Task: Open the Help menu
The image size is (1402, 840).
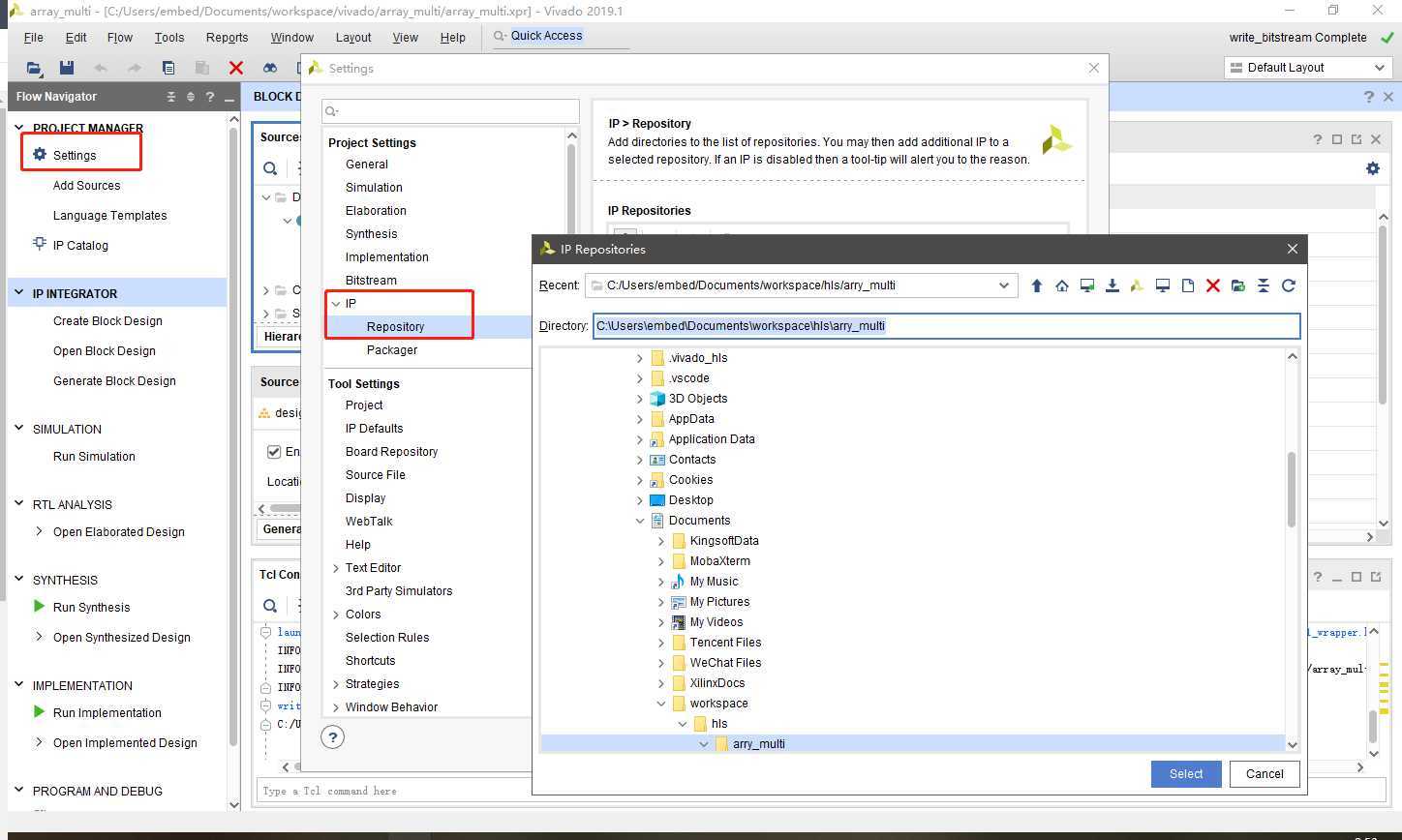Action: tap(452, 38)
